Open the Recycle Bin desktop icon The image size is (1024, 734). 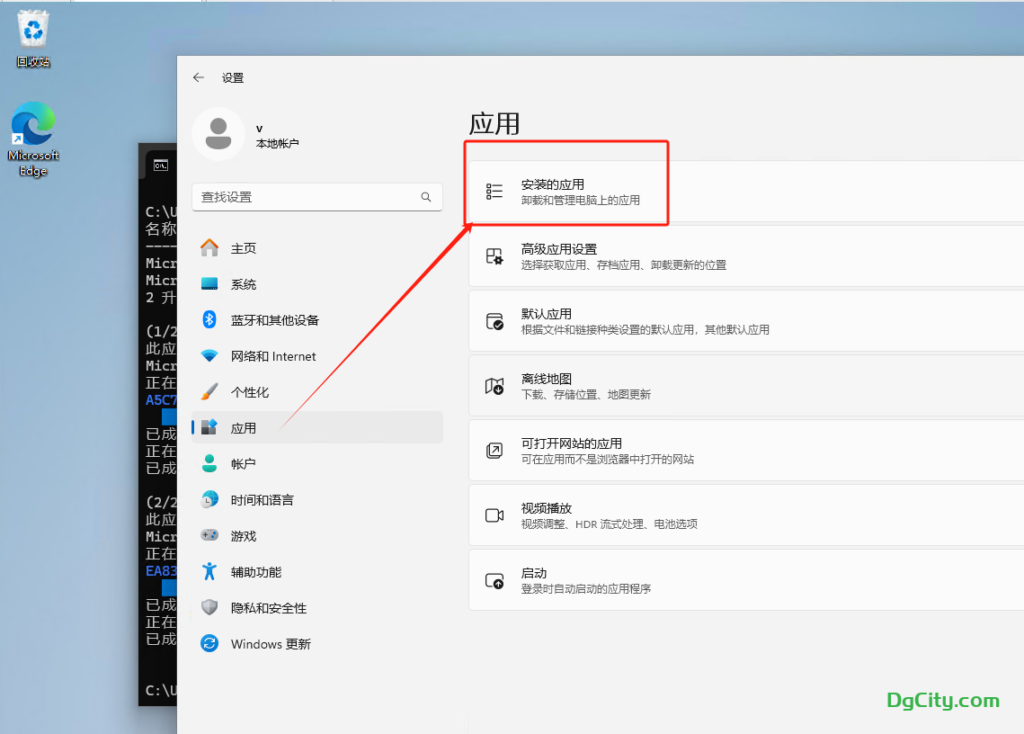[x=33, y=31]
